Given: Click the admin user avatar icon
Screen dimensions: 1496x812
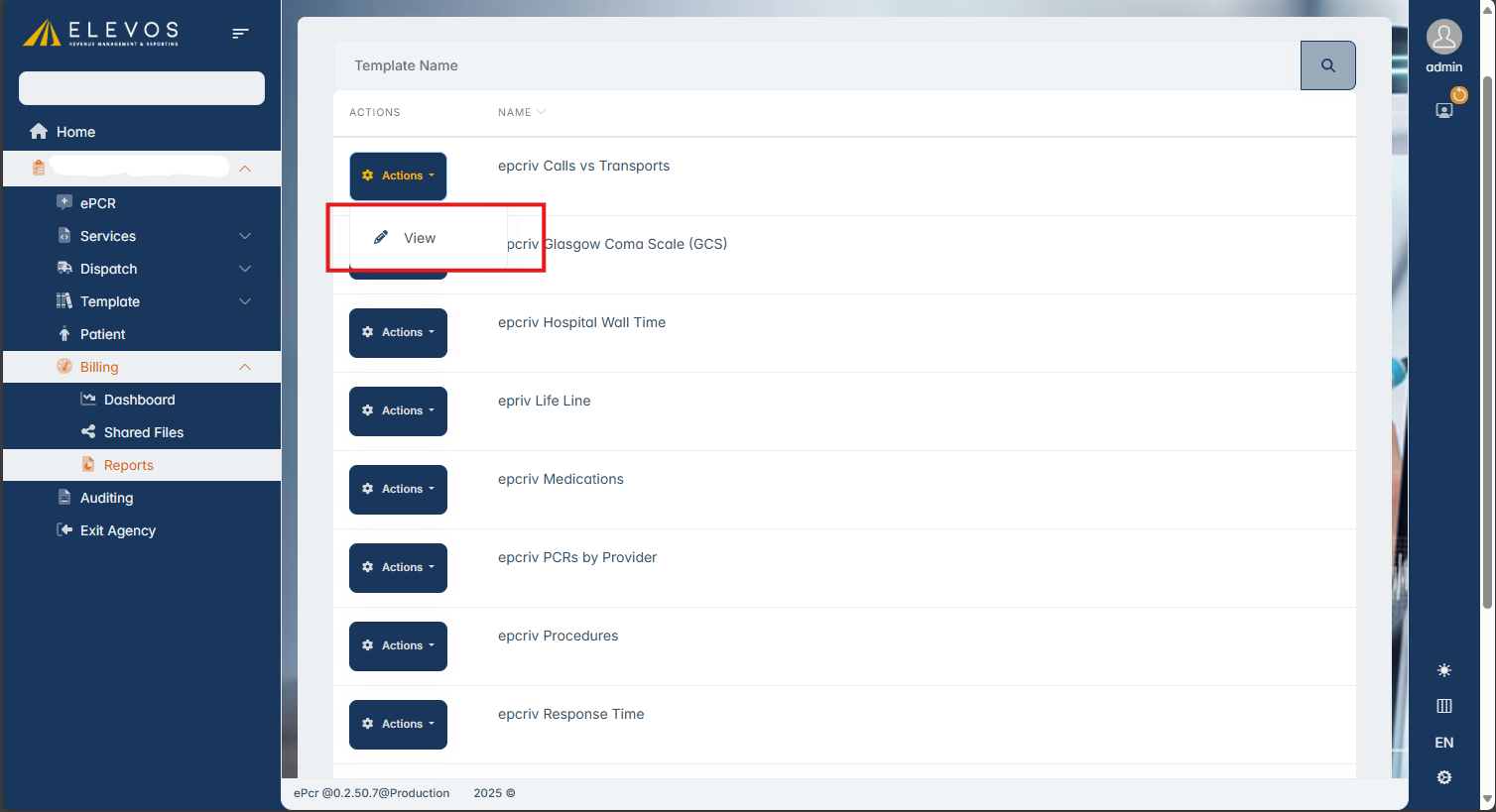Looking at the screenshot, I should coord(1443,38).
